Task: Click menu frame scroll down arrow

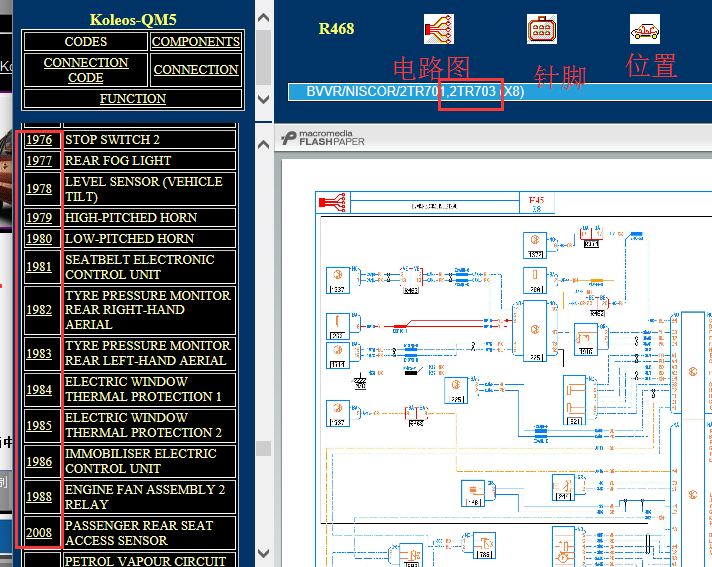Action: point(263,99)
